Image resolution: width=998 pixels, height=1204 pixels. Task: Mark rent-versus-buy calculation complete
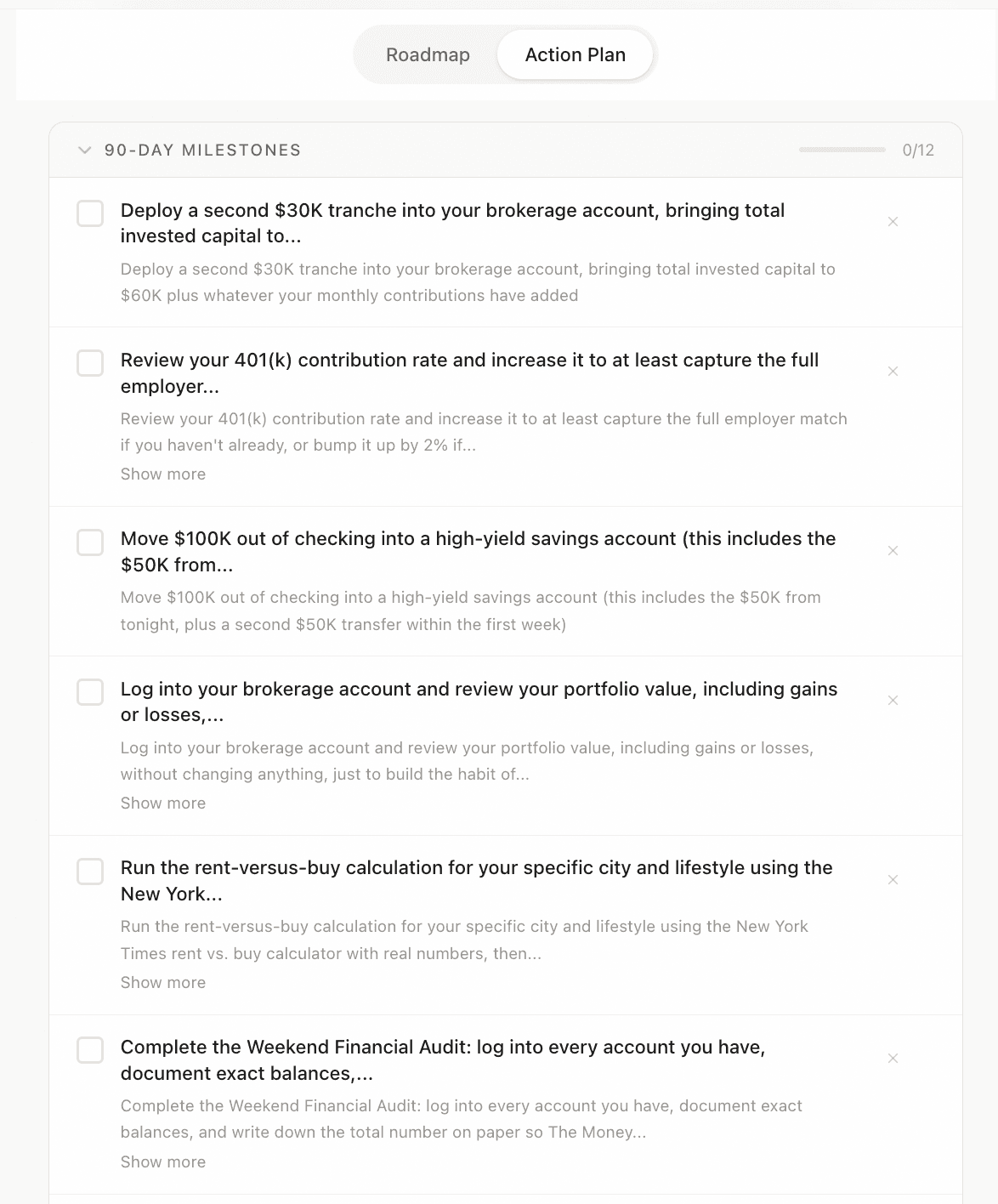[x=90, y=872]
